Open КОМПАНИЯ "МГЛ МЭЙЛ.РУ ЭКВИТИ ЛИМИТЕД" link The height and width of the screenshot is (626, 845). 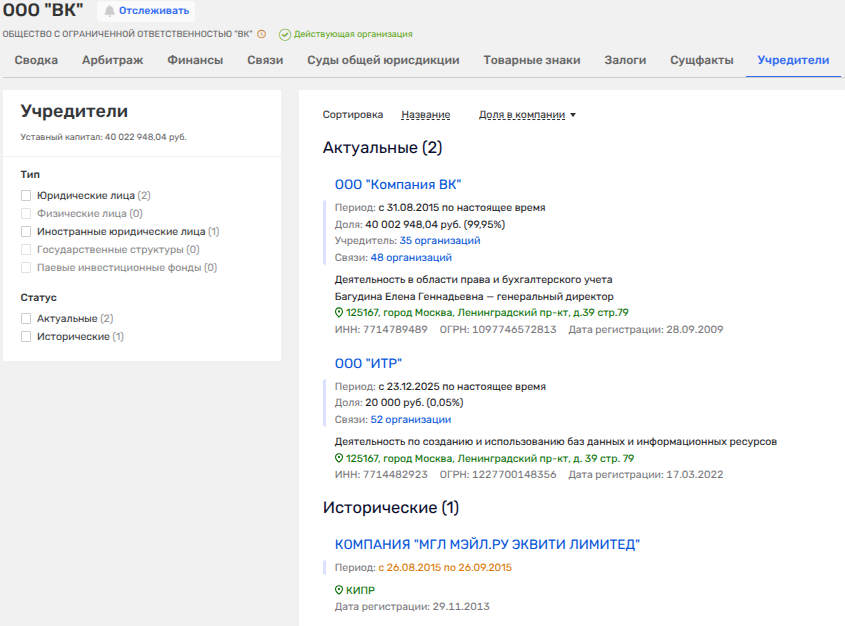(x=487, y=545)
